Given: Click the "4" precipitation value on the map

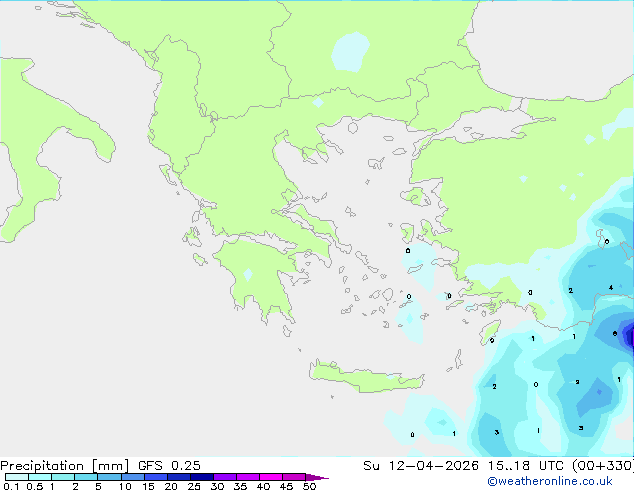Looking at the screenshot, I should point(611,288).
